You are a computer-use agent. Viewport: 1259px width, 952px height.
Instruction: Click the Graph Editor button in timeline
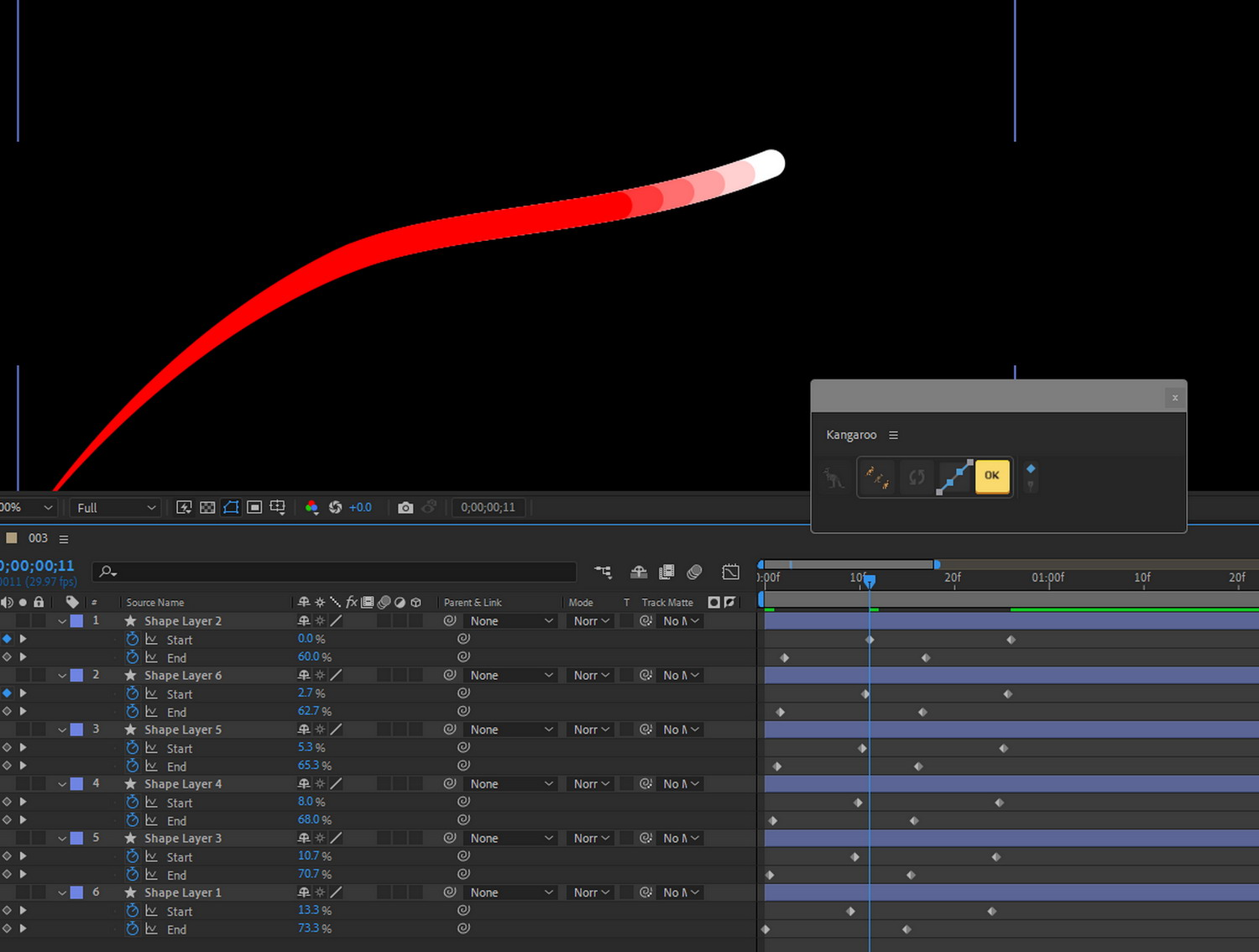coord(730,572)
